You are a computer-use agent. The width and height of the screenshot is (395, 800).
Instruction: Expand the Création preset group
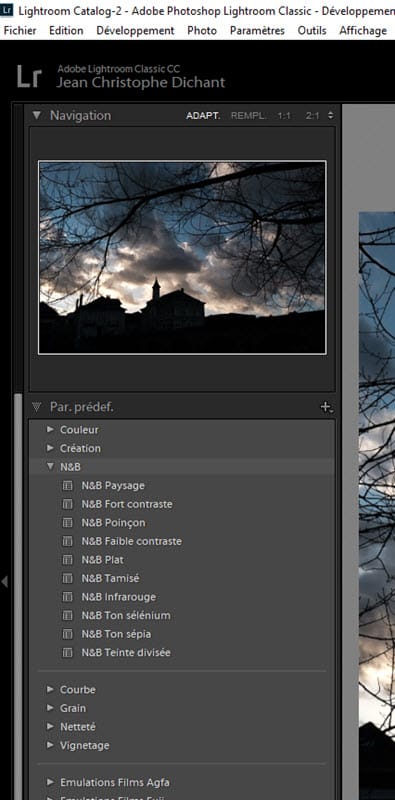(50, 448)
